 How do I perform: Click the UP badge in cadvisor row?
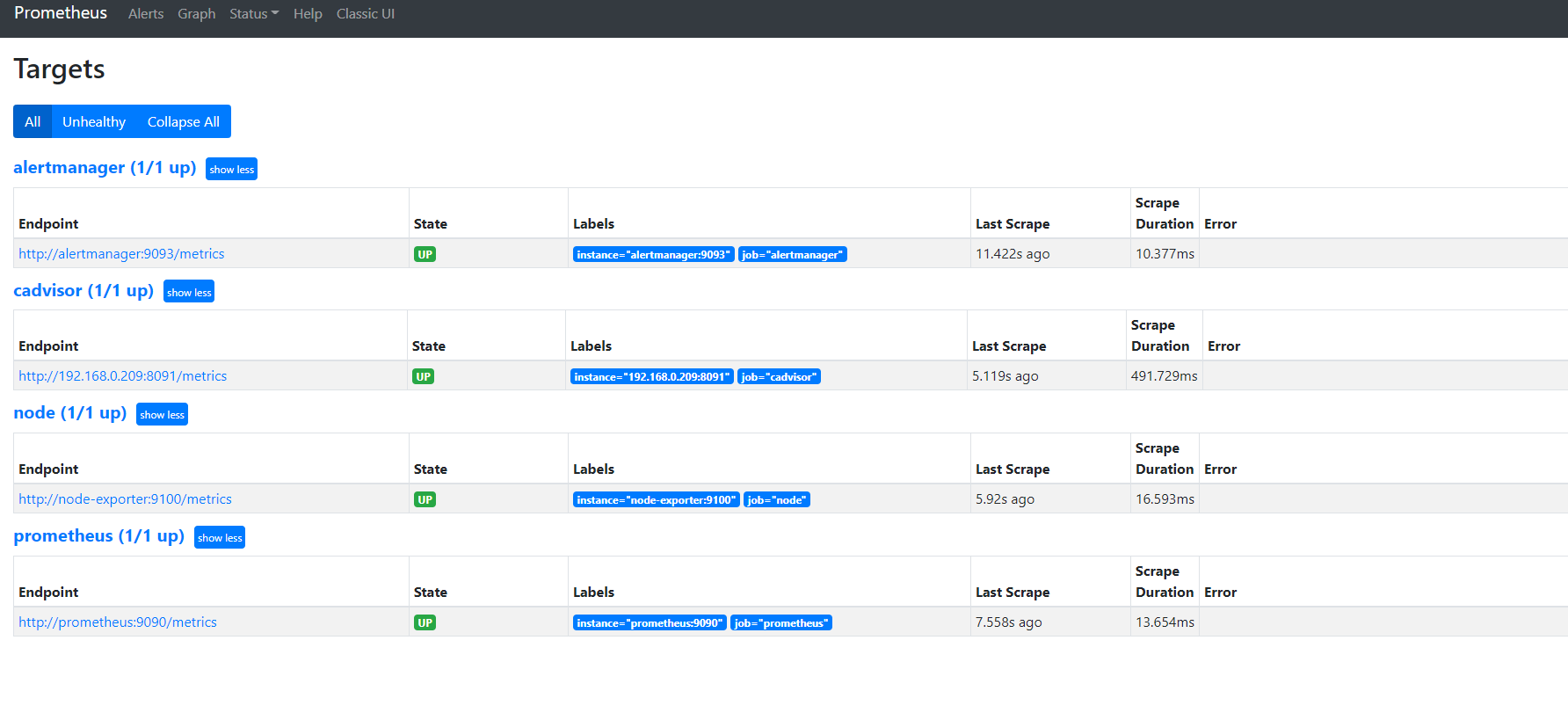pos(424,376)
